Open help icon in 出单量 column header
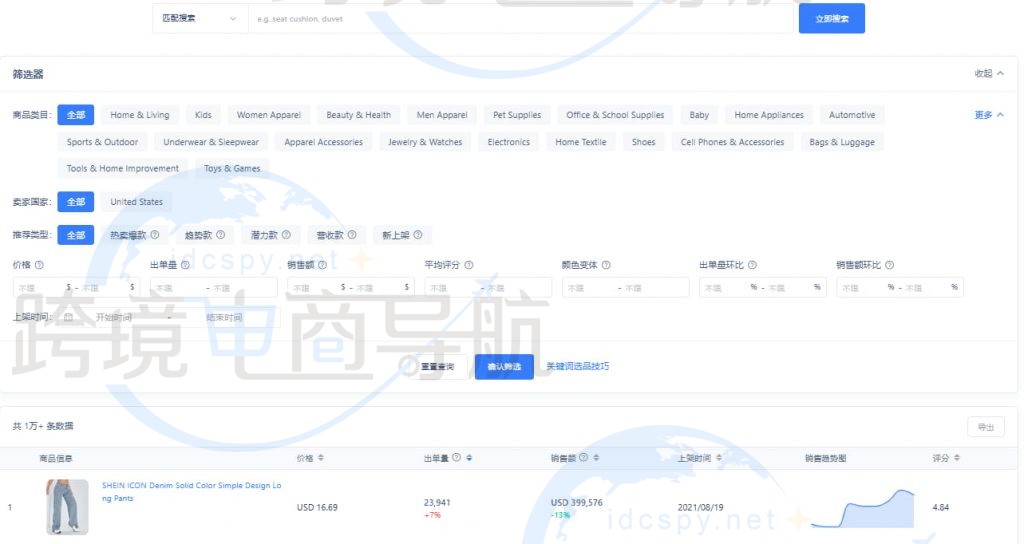The width and height of the screenshot is (1024, 544). pos(456,458)
